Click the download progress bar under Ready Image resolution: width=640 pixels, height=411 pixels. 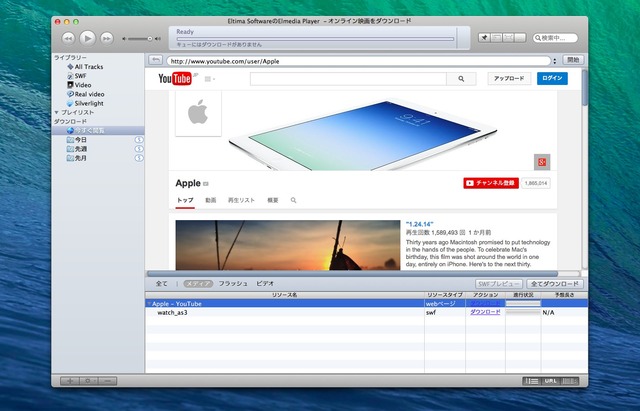(315, 39)
